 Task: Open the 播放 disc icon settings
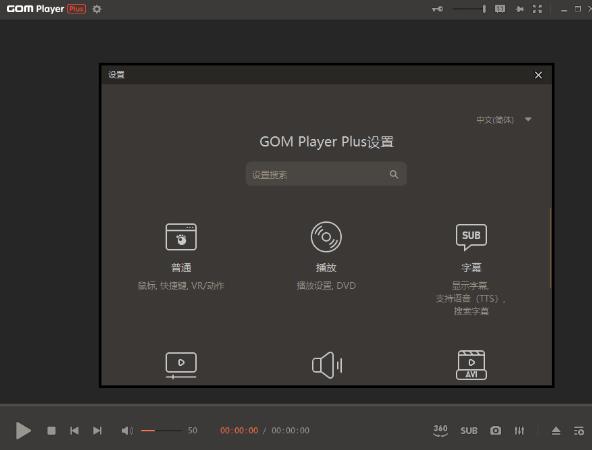pos(326,237)
